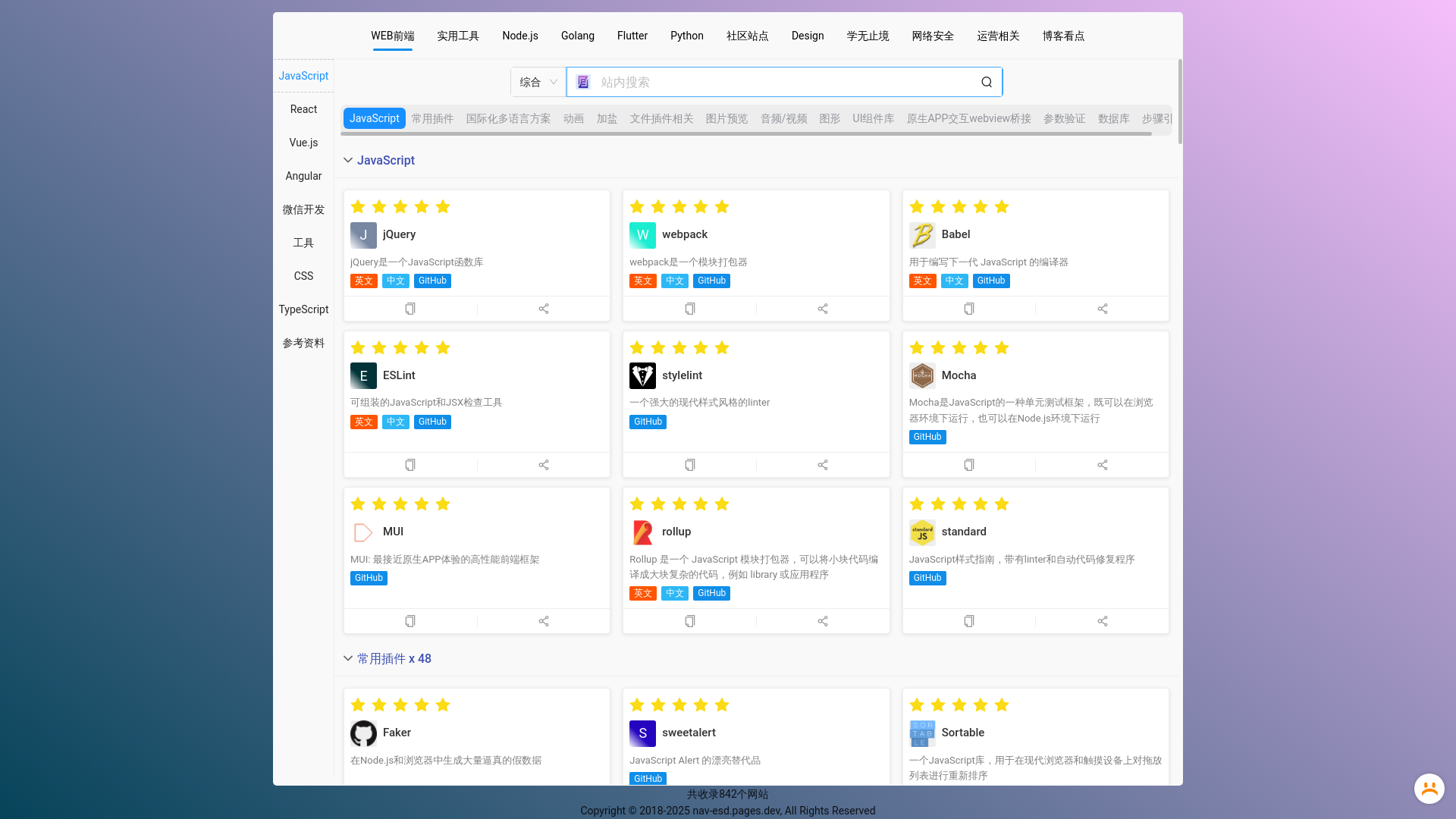
Task: Click the stylelint logo icon
Action: [x=642, y=376]
